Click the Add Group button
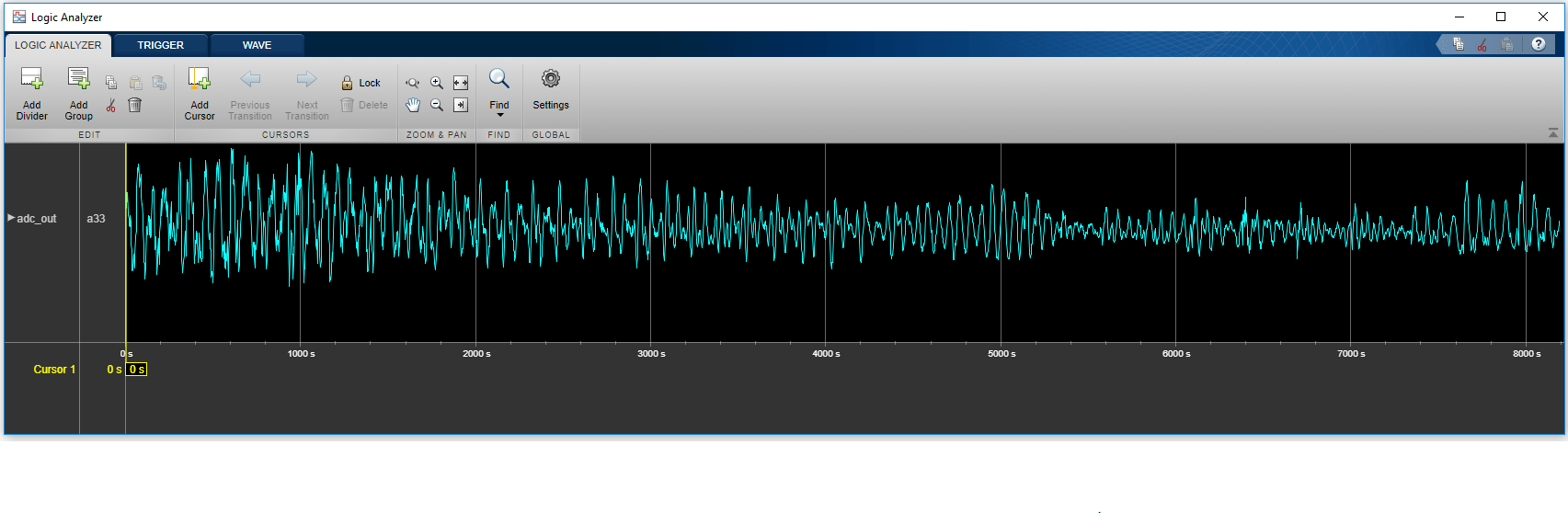Image resolution: width=1568 pixels, height=513 pixels. click(x=79, y=94)
